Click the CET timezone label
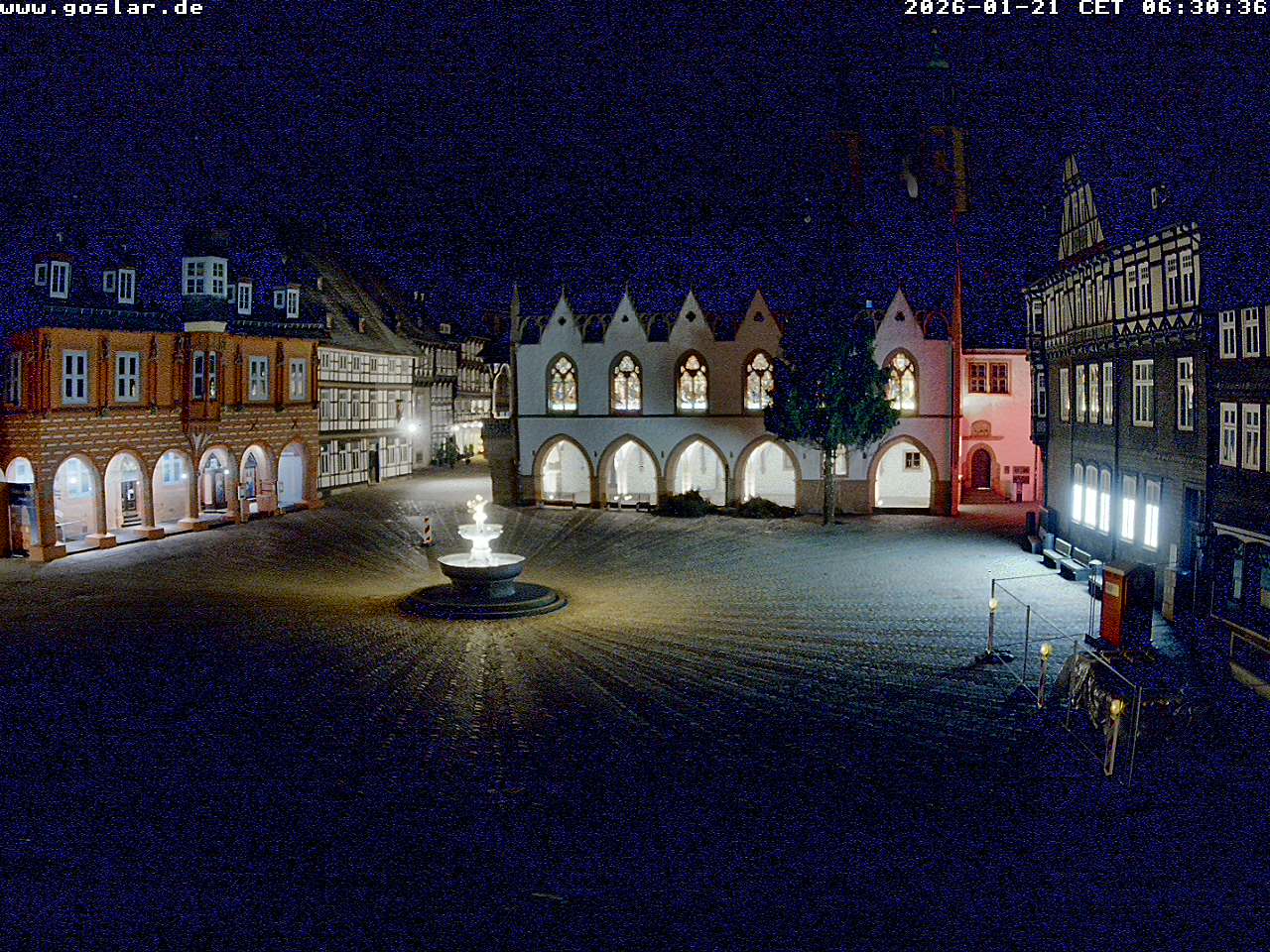The image size is (1270, 952). (1100, 9)
